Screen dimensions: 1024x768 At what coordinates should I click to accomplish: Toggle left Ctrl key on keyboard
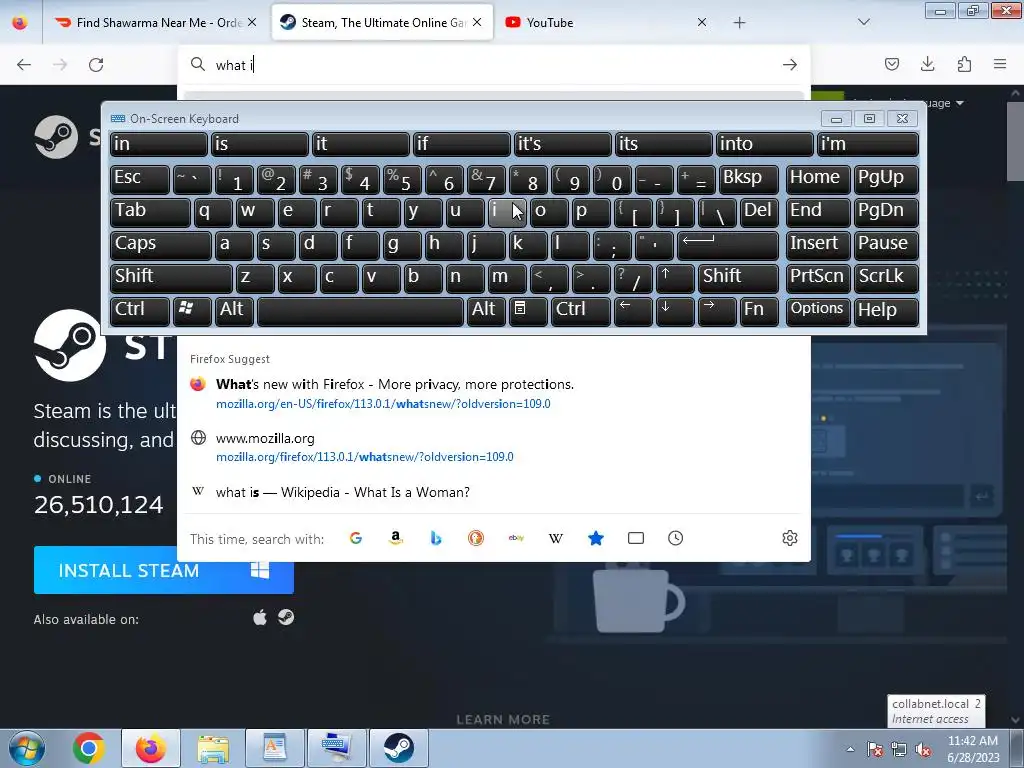(x=140, y=310)
